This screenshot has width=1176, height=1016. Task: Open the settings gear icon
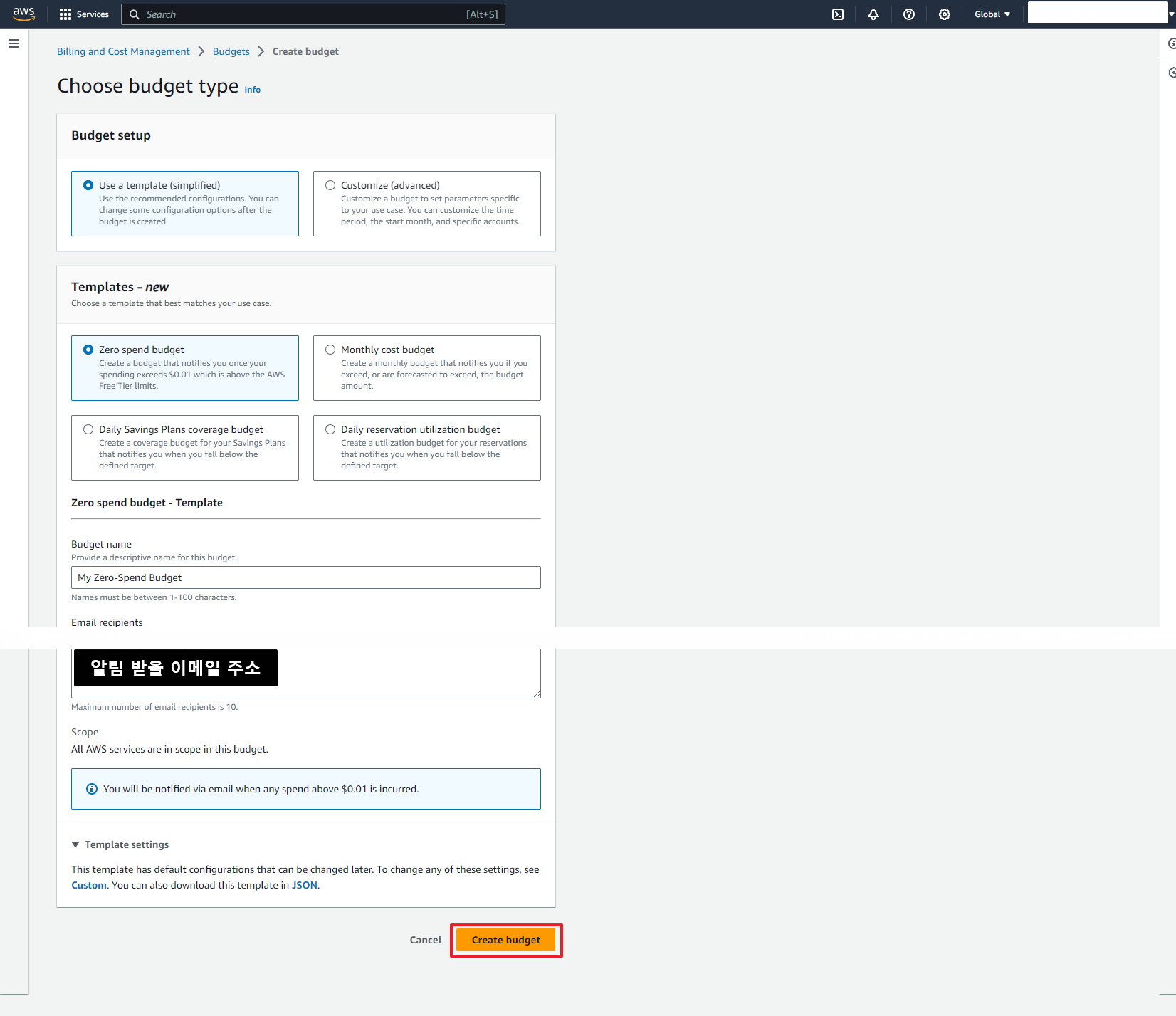[x=945, y=14]
